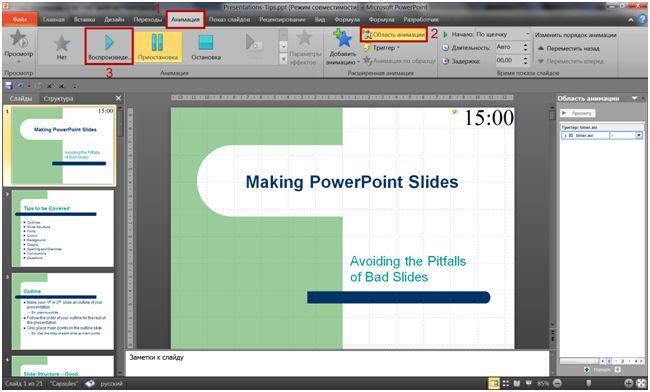Select slide 3 thumbnail Outline

(x=63, y=311)
